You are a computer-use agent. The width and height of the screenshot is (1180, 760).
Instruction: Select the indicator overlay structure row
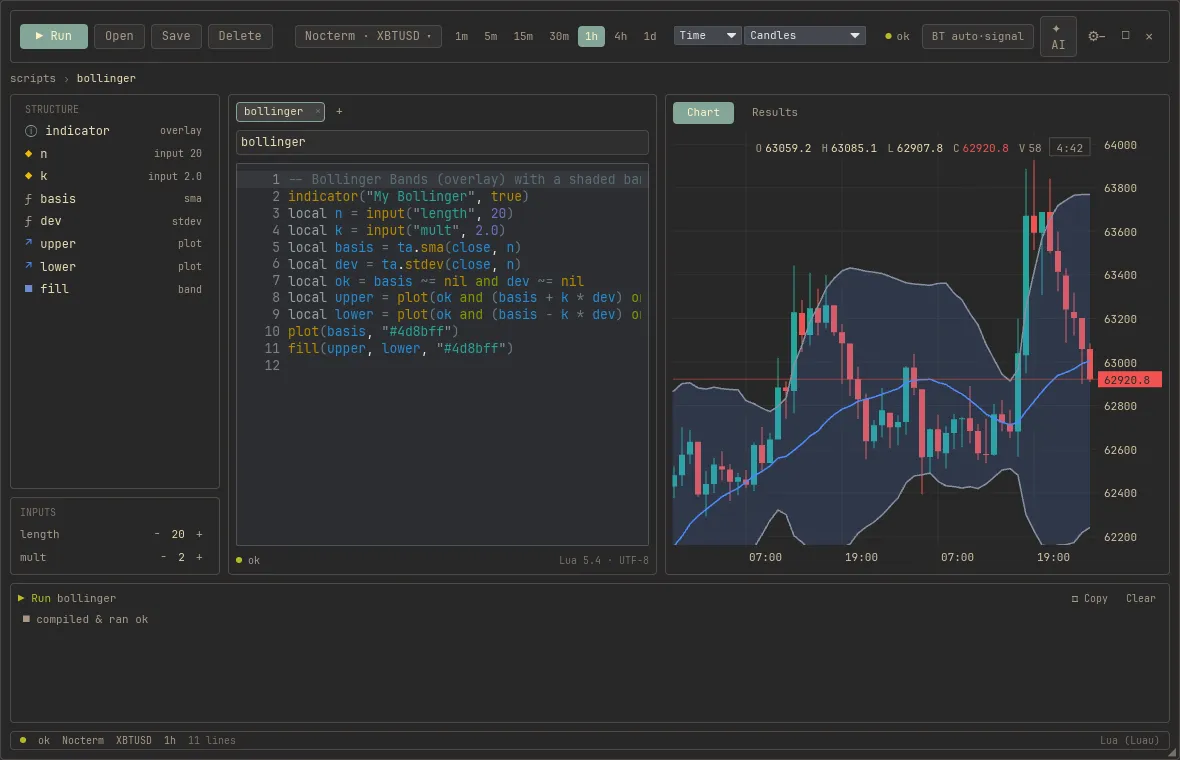click(x=114, y=131)
